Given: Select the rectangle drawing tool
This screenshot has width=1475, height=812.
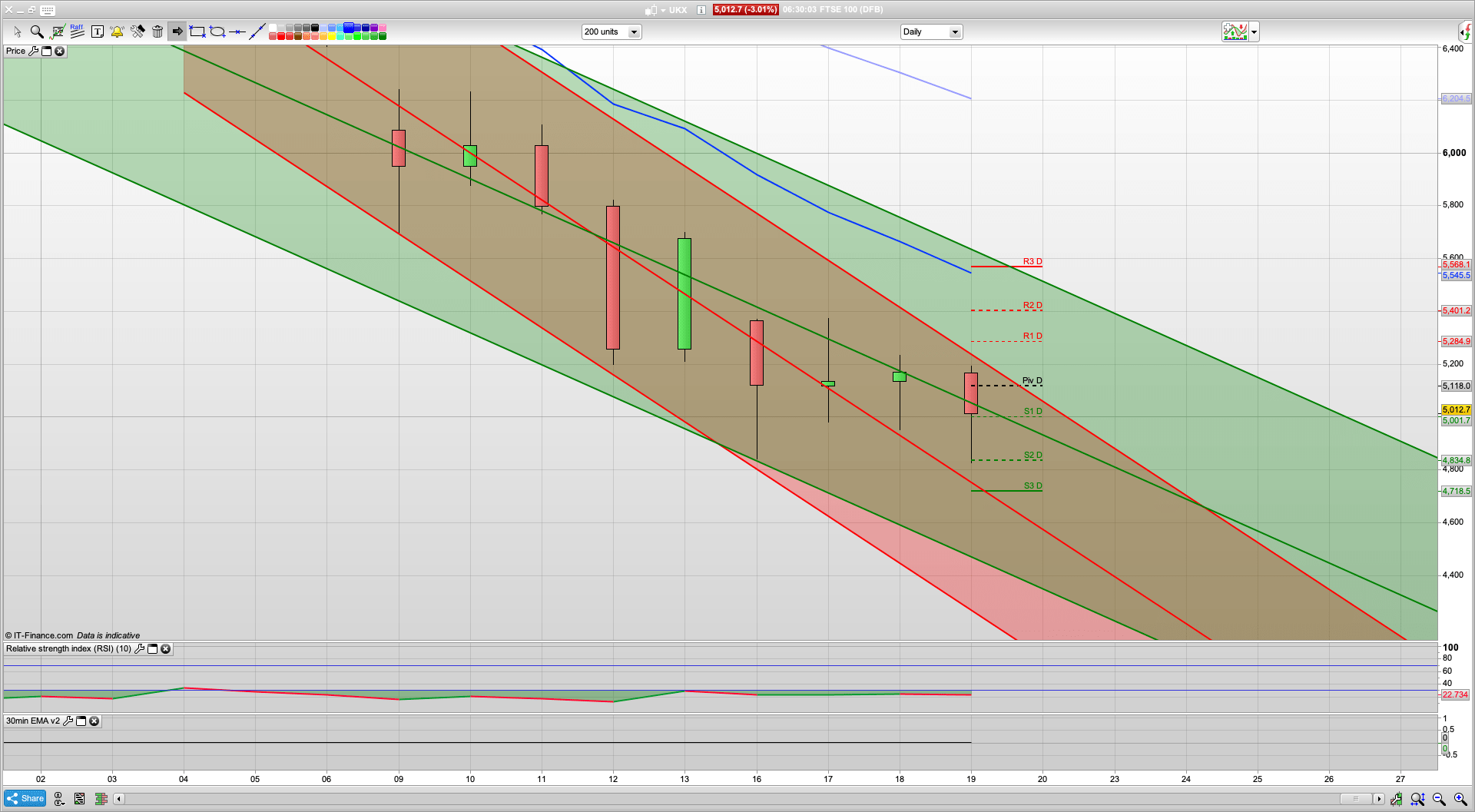Looking at the screenshot, I should 197,31.
